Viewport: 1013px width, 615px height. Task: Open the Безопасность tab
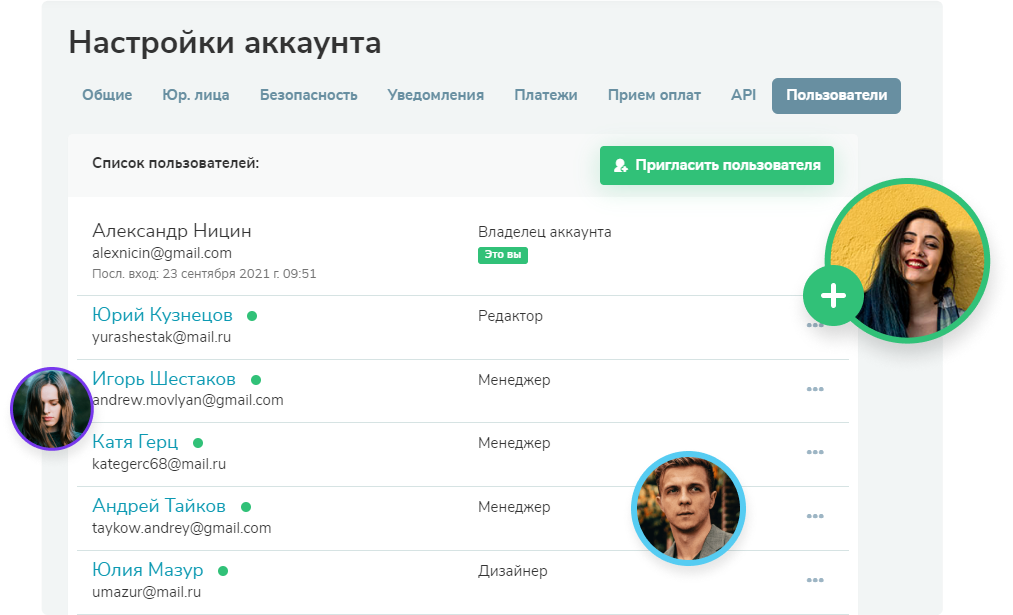[x=308, y=95]
